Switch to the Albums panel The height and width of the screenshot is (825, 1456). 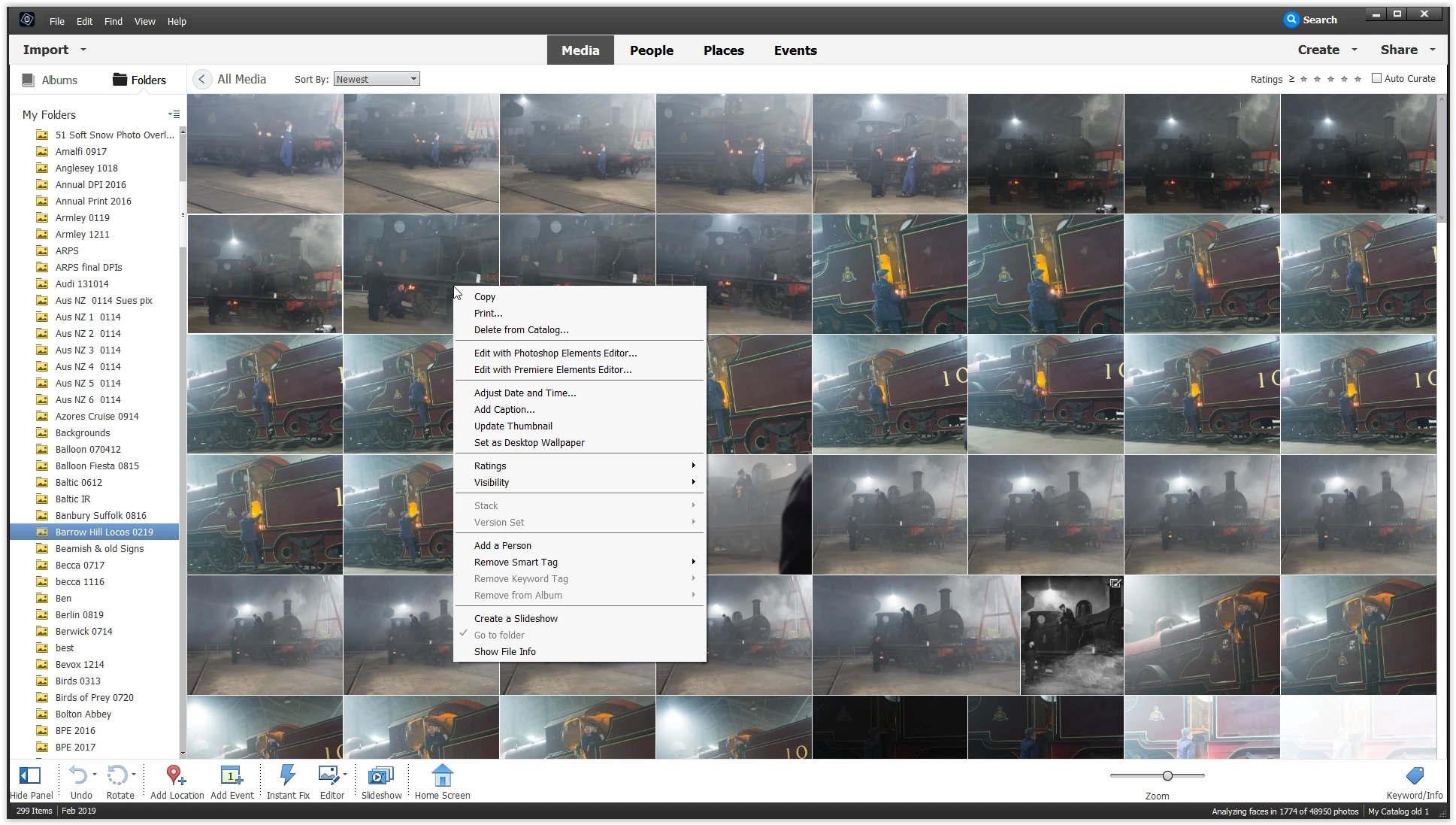[x=50, y=80]
